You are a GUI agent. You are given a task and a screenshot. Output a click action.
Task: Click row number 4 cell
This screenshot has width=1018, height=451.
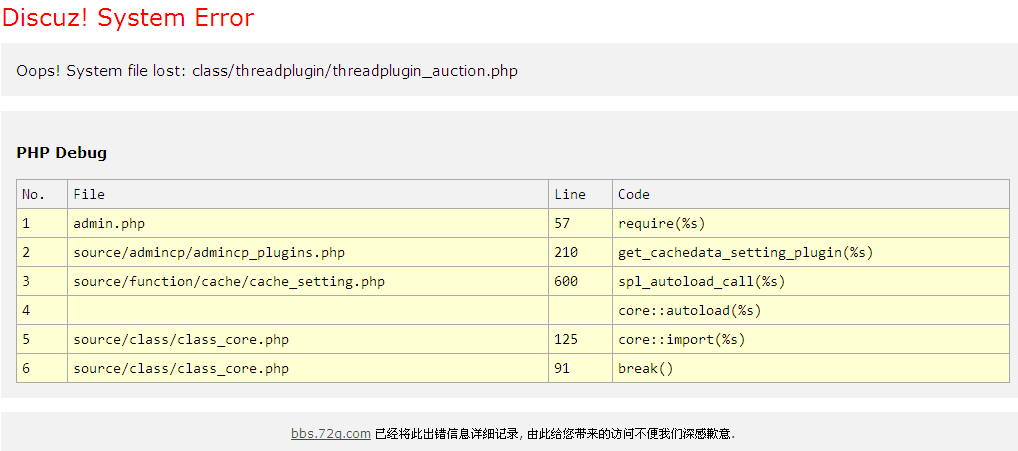[x=42, y=310]
